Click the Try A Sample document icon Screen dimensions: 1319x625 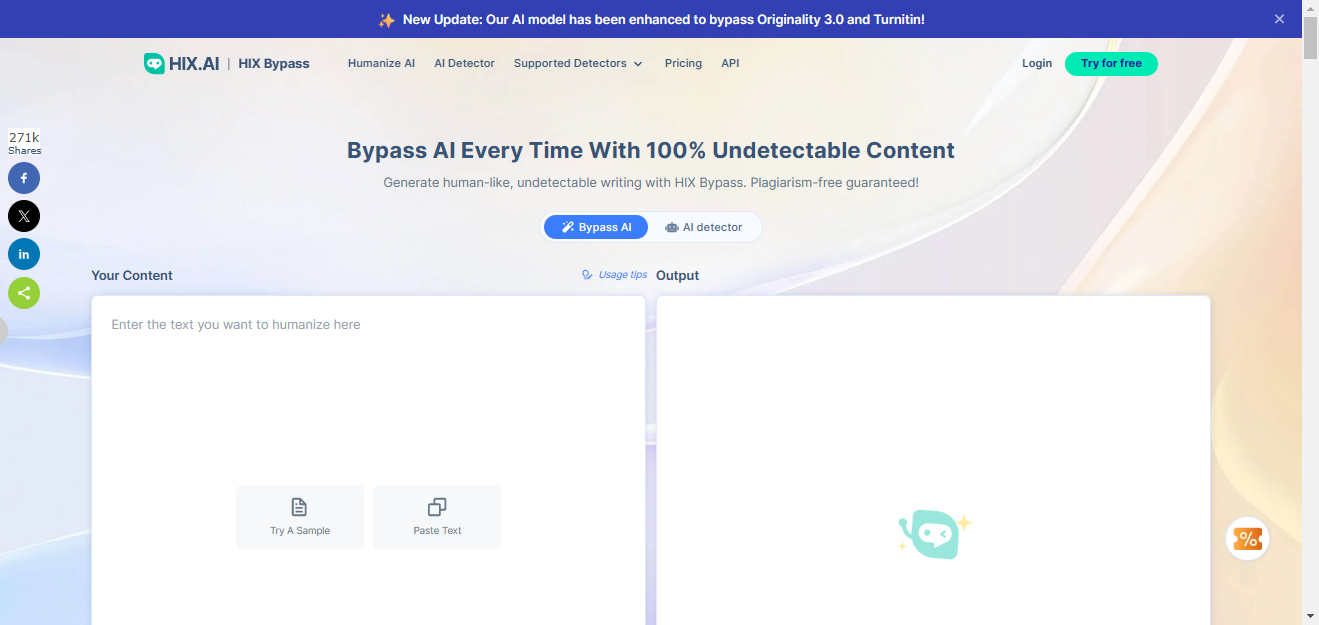299,507
